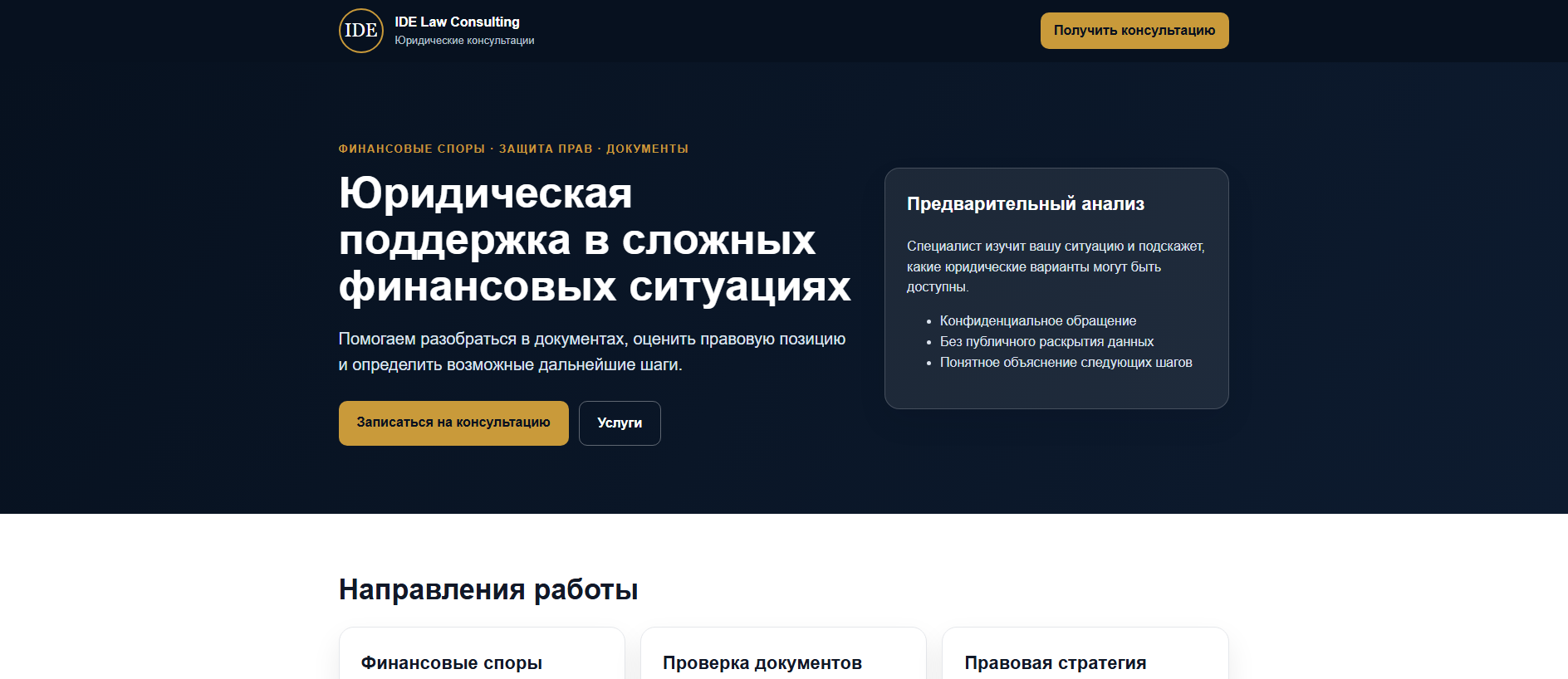Click the 'Направления работы' section heading

[x=488, y=590]
